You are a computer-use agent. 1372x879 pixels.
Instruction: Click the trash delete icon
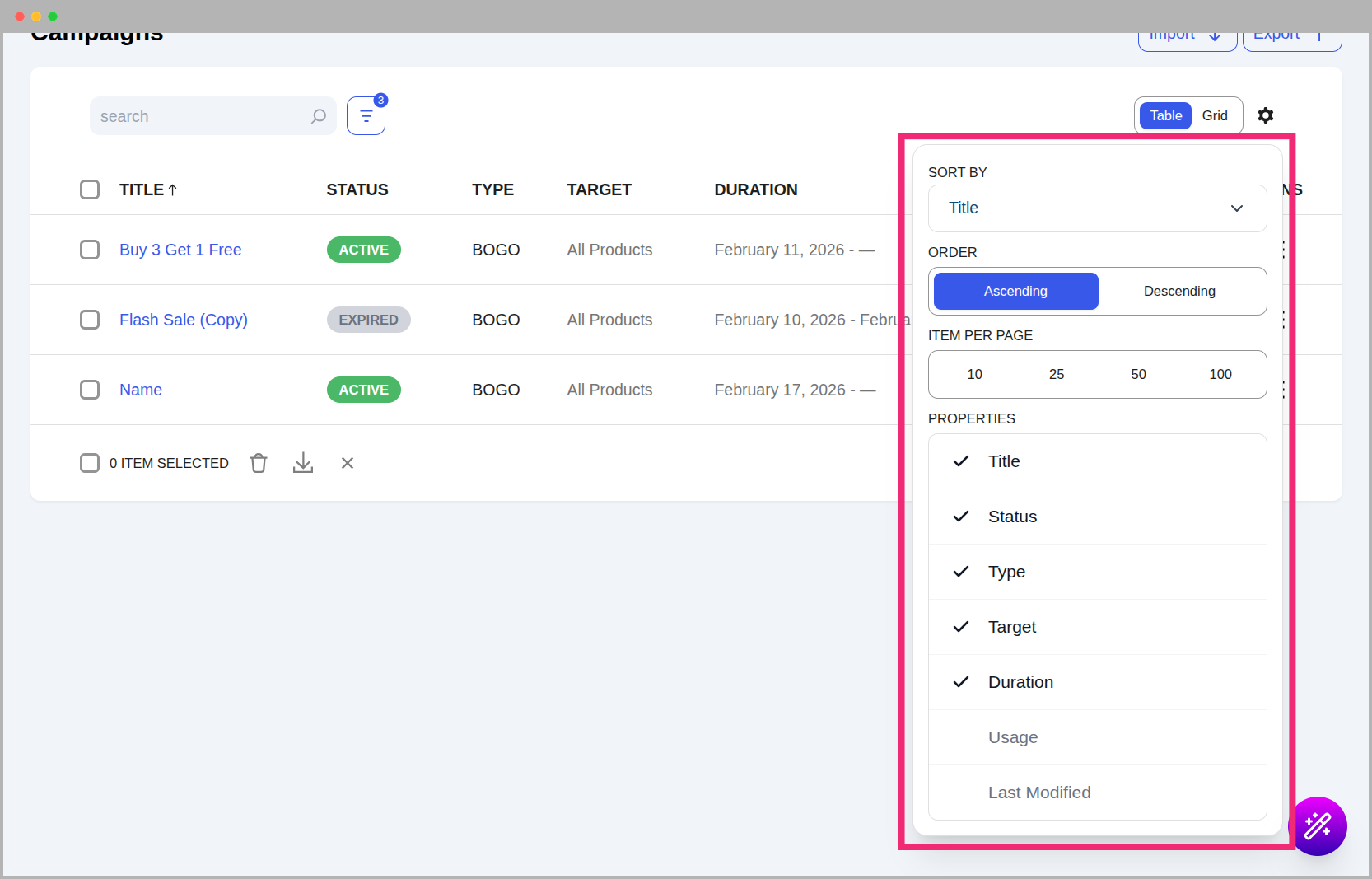click(259, 463)
